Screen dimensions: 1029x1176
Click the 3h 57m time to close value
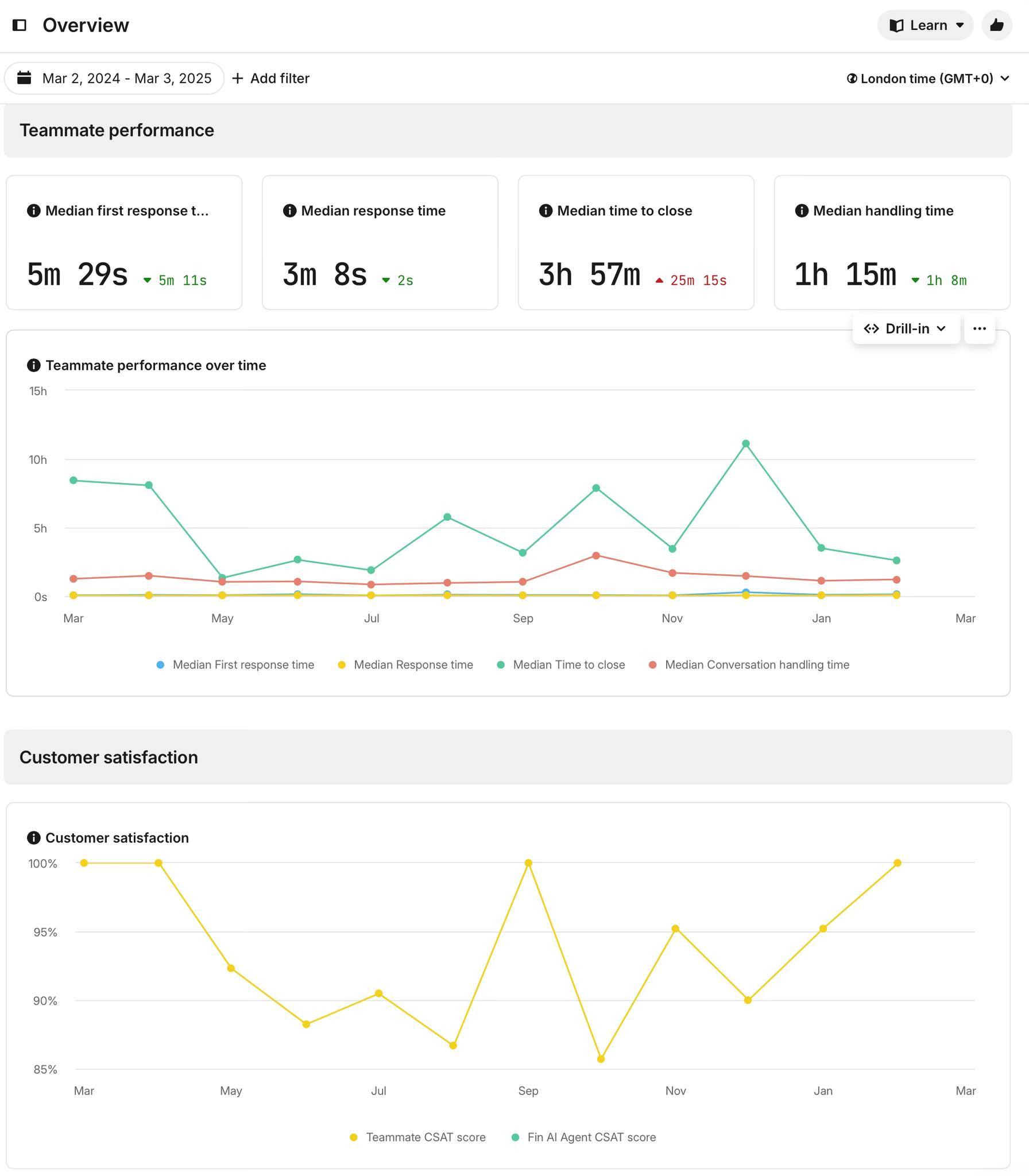pyautogui.click(x=589, y=274)
